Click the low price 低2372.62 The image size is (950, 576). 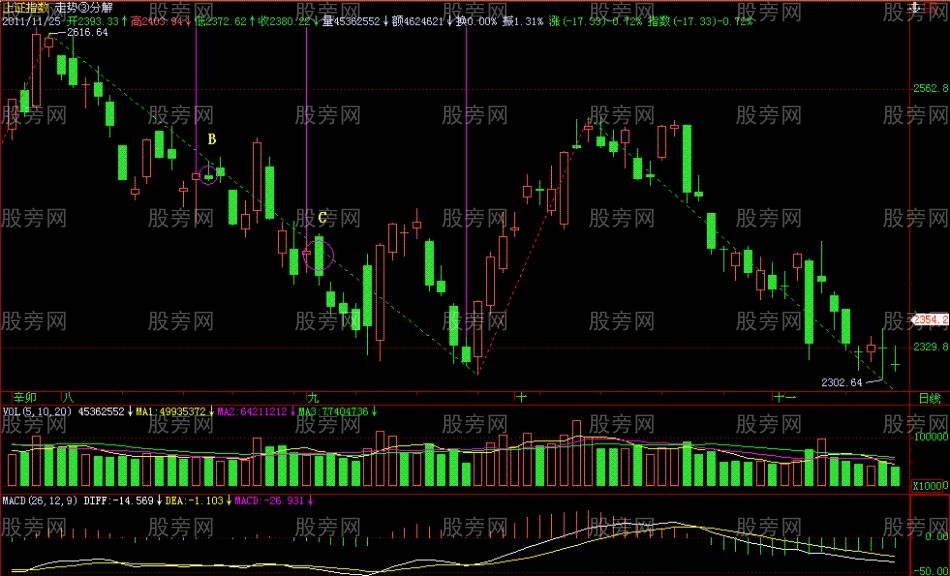221,21
